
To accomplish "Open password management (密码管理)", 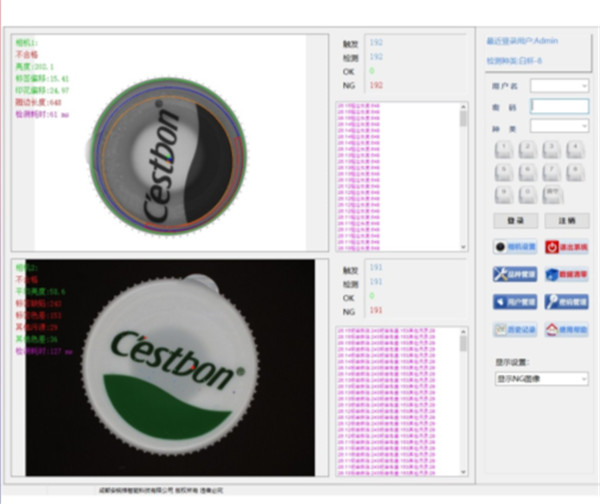I will [566, 301].
